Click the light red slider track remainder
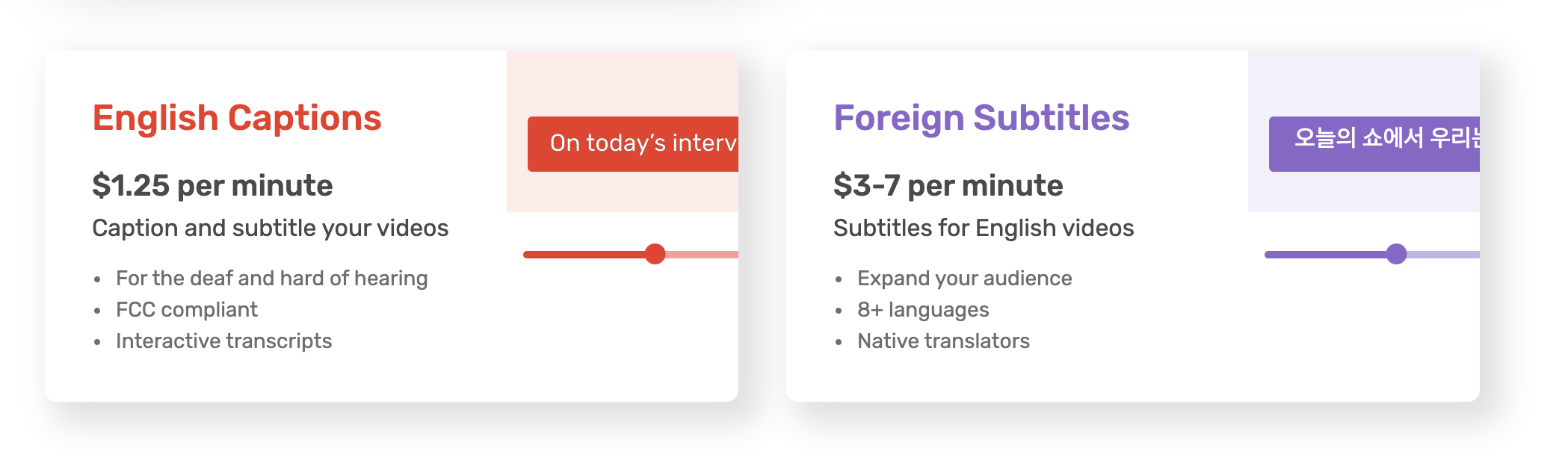Image resolution: width=1568 pixels, height=469 pixels. pyautogui.click(x=702, y=255)
